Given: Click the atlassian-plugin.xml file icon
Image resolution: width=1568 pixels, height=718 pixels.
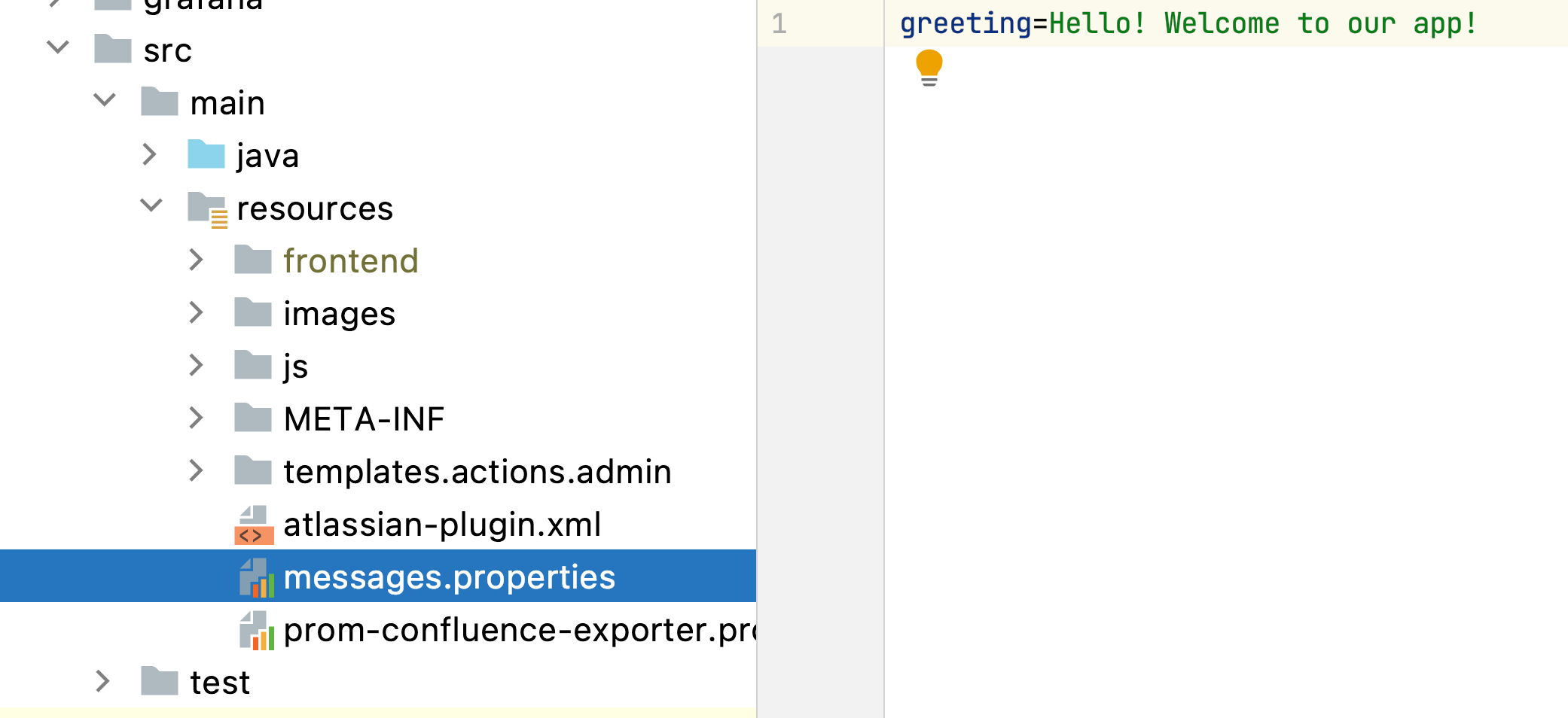Looking at the screenshot, I should point(254,525).
